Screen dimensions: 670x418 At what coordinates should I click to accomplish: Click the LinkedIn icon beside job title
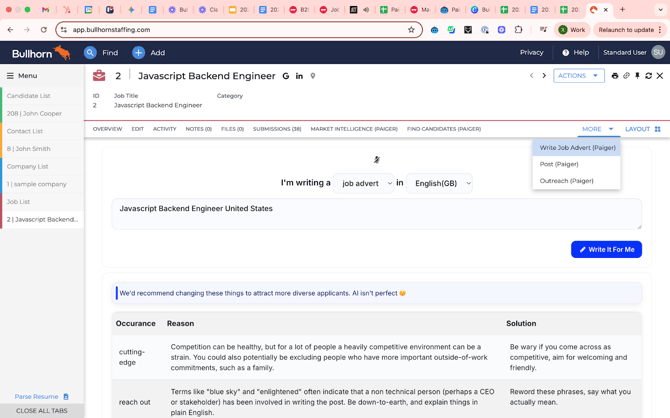click(299, 76)
